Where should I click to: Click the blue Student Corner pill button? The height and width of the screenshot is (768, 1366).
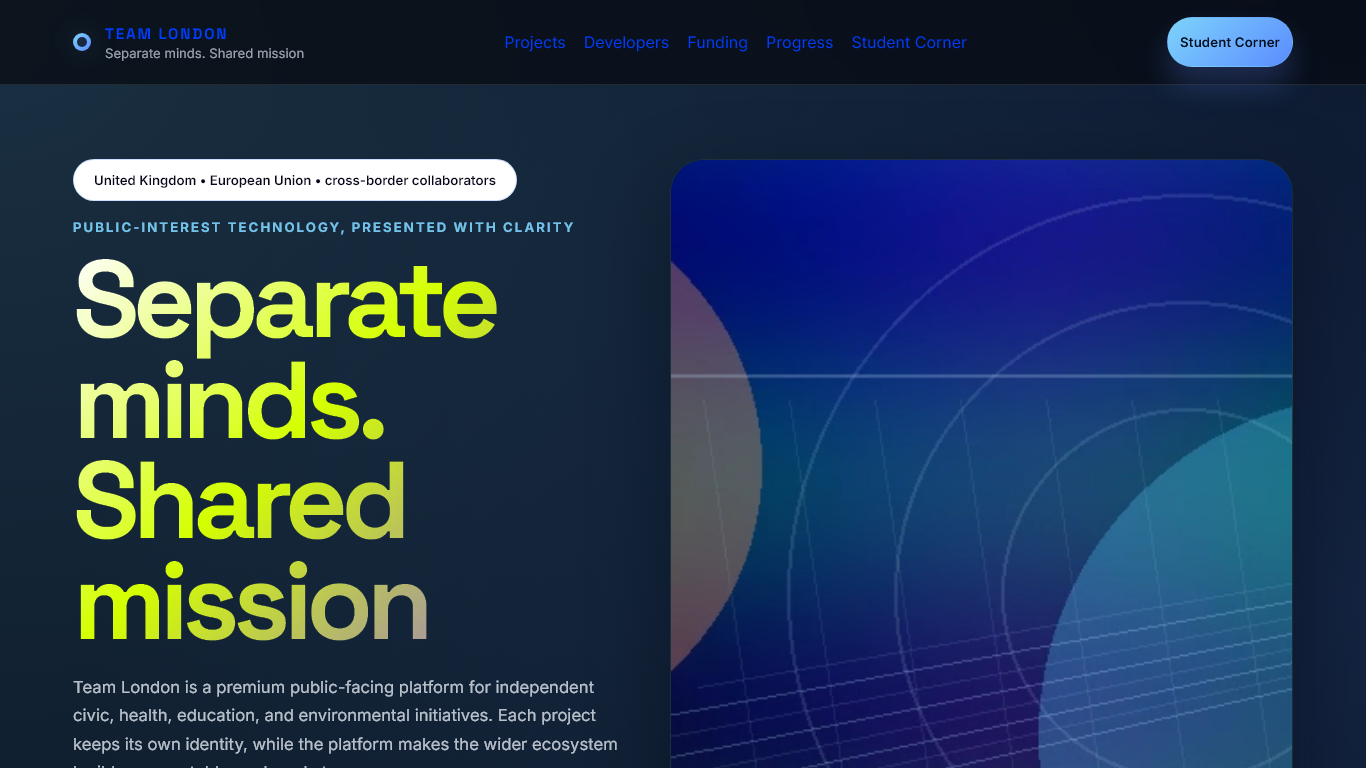point(1230,42)
